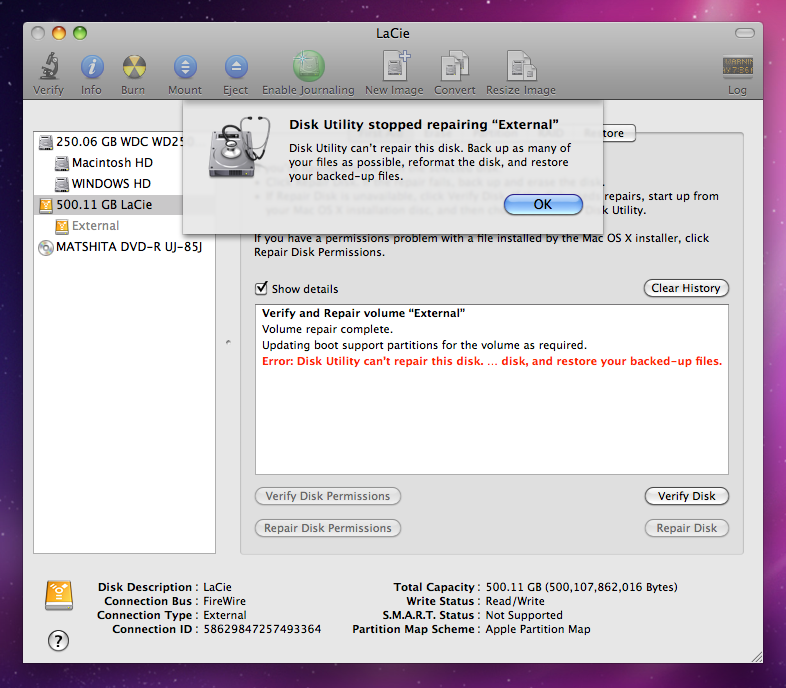Click the Write Status 'Read/Write' value

click(x=515, y=601)
